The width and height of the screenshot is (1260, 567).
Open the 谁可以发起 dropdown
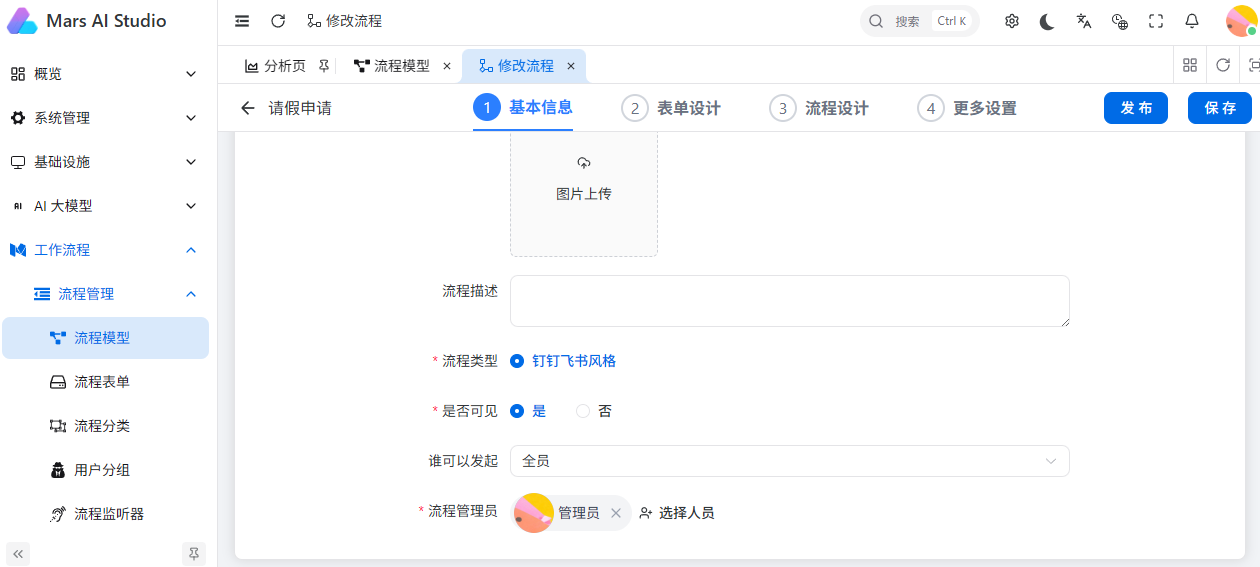click(x=790, y=461)
